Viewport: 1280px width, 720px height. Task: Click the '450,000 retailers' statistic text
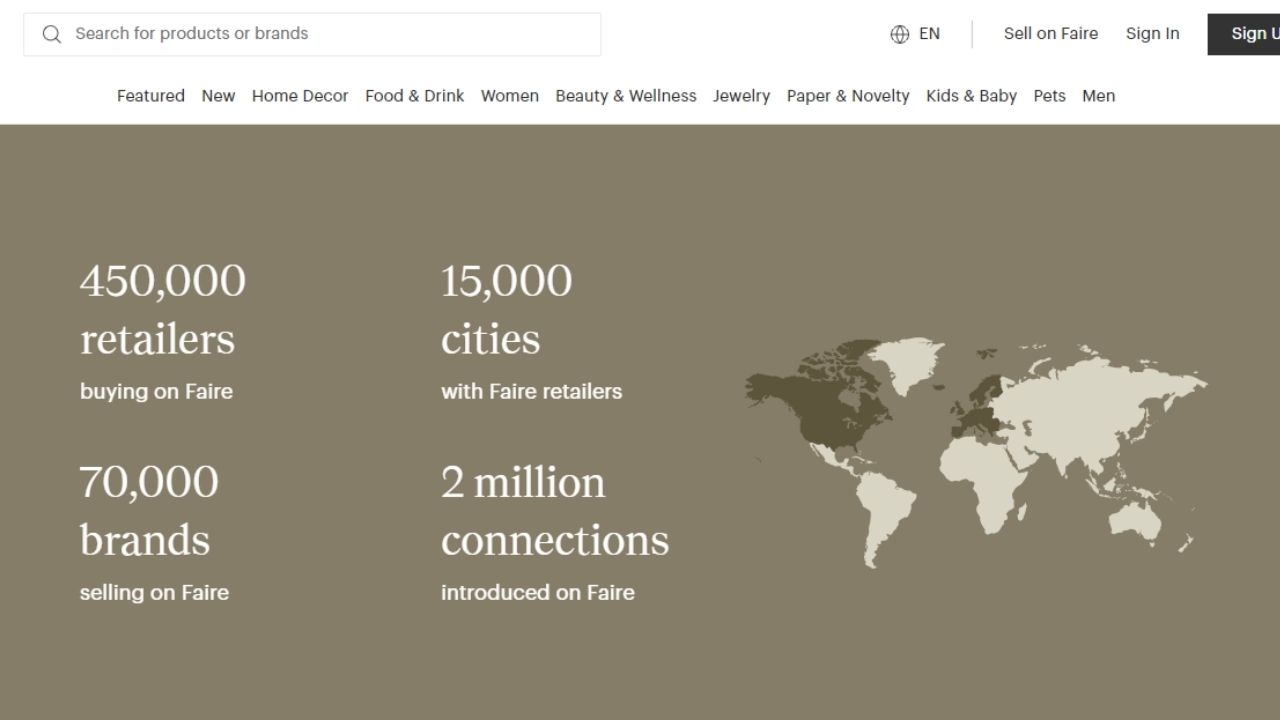pyautogui.click(x=163, y=310)
